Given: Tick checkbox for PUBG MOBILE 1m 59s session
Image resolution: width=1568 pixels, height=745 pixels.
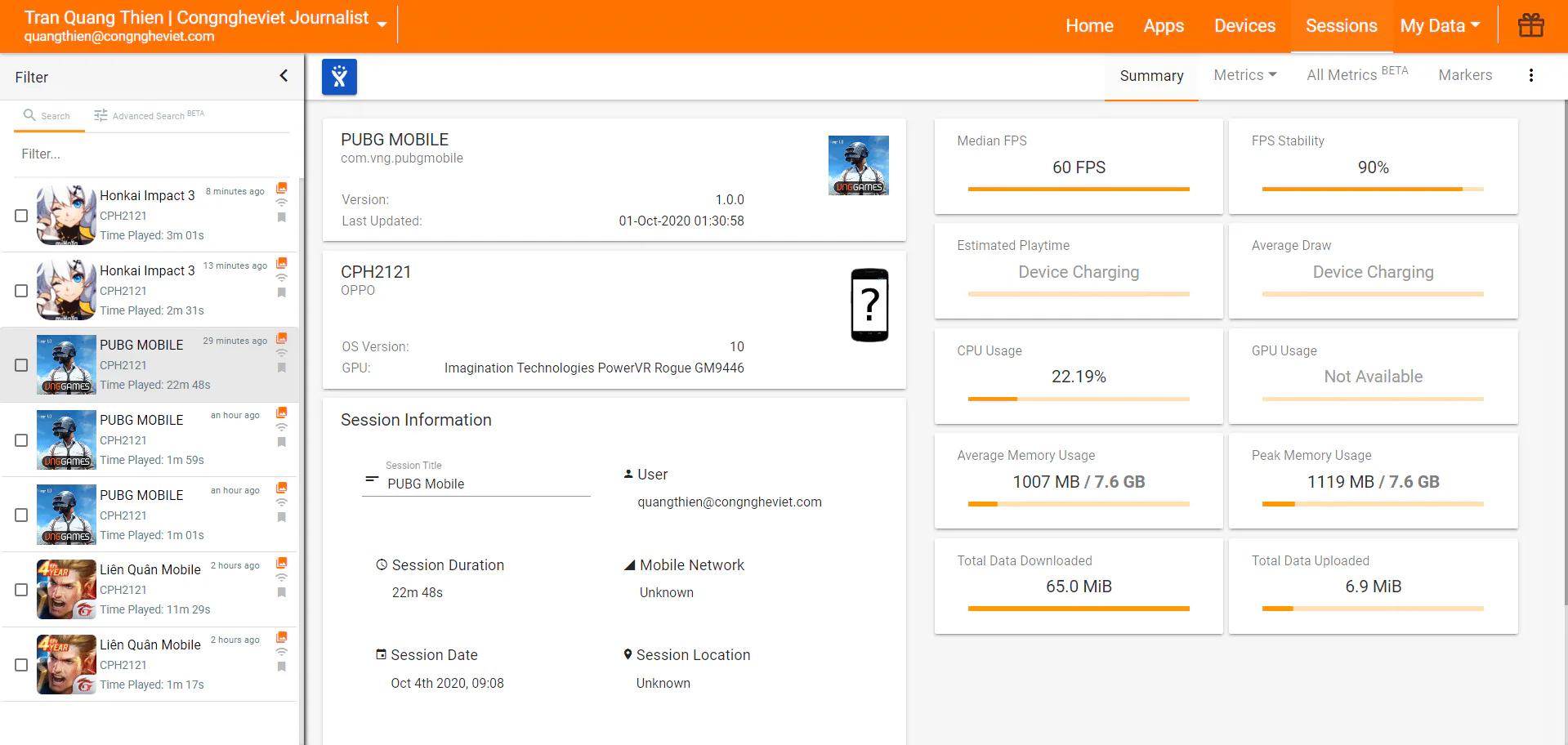Looking at the screenshot, I should pos(21,440).
